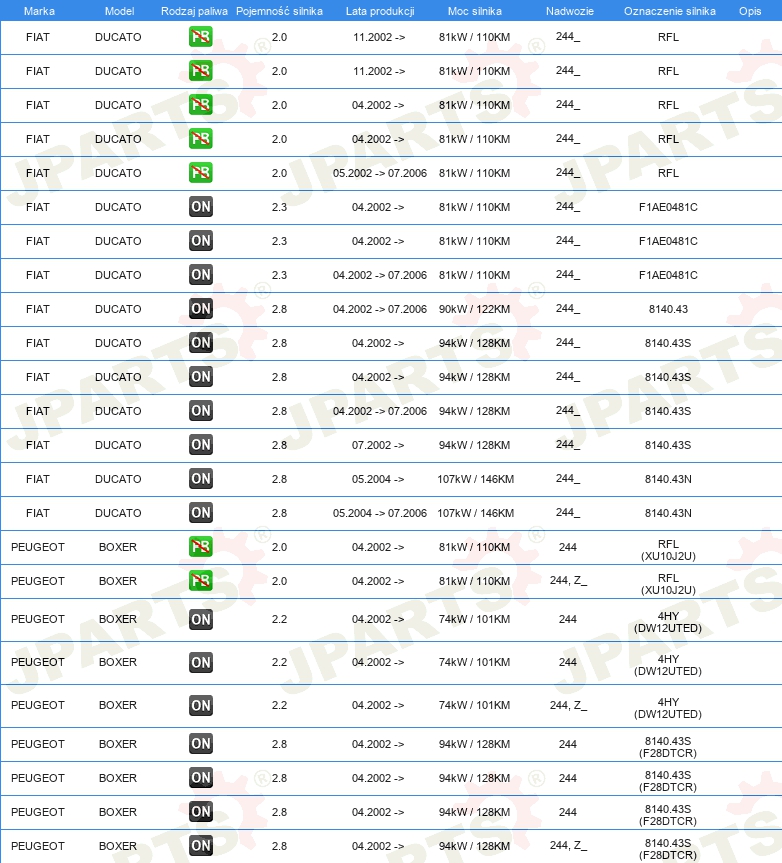Screen dimensions: 782x863
Task: Click '05.2004 -> 07.2006' date cell
Action: [380, 513]
